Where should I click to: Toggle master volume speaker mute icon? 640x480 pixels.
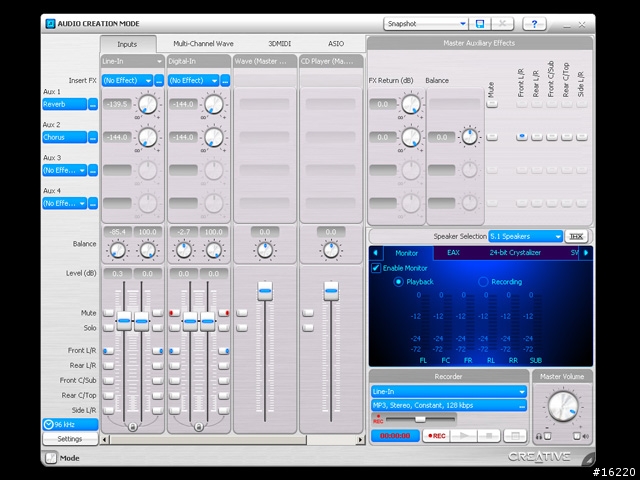click(x=576, y=436)
